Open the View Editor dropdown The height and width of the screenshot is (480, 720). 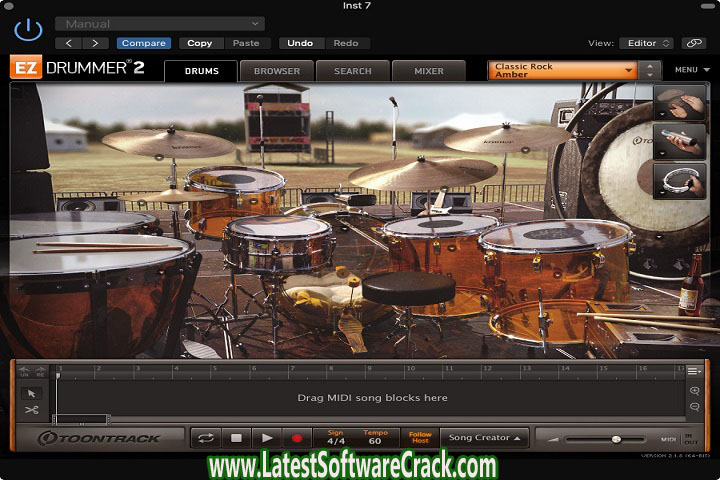647,43
